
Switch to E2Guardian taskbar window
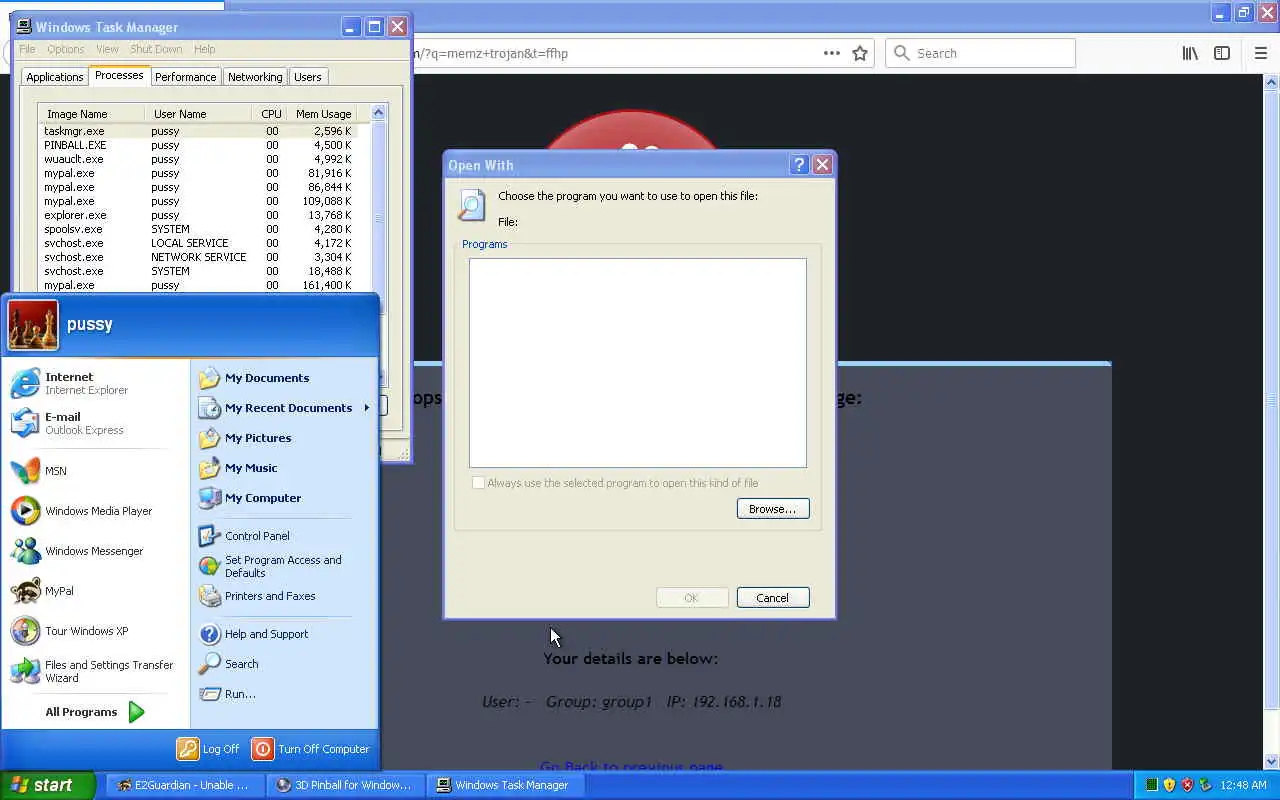(185, 785)
